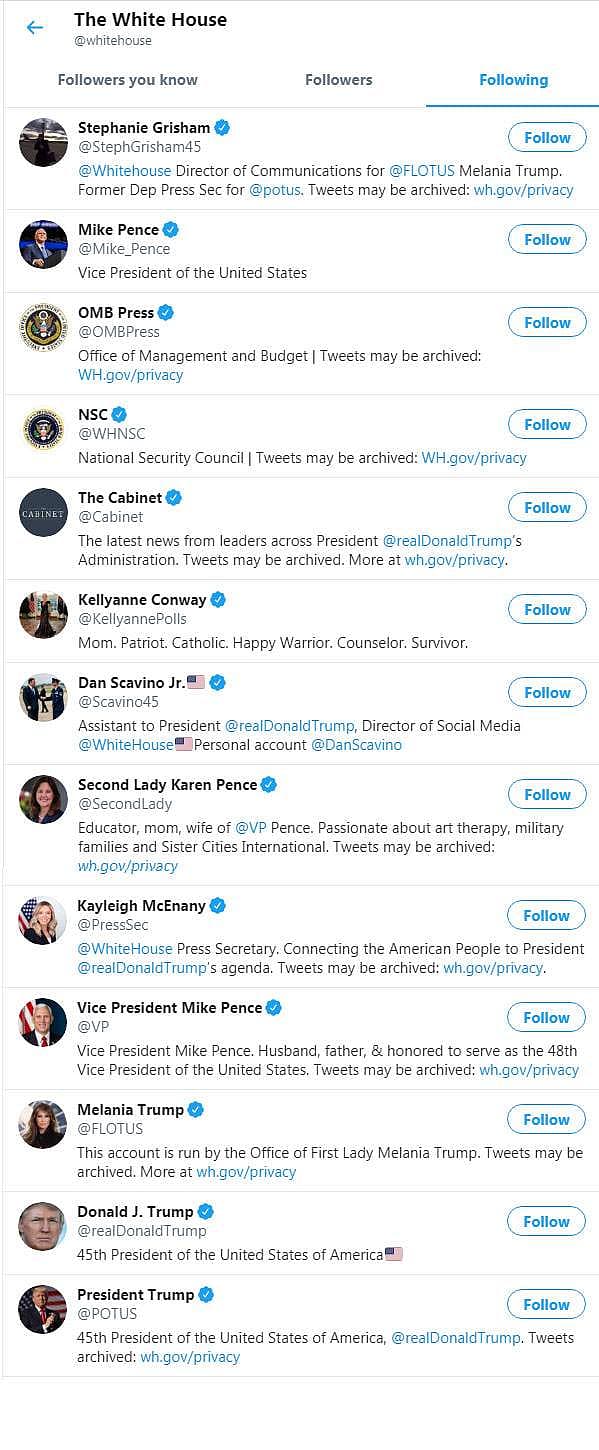Viewport: 599px width, 1450px height.
Task: Click NSC presidential seal avatar
Action: [43, 429]
